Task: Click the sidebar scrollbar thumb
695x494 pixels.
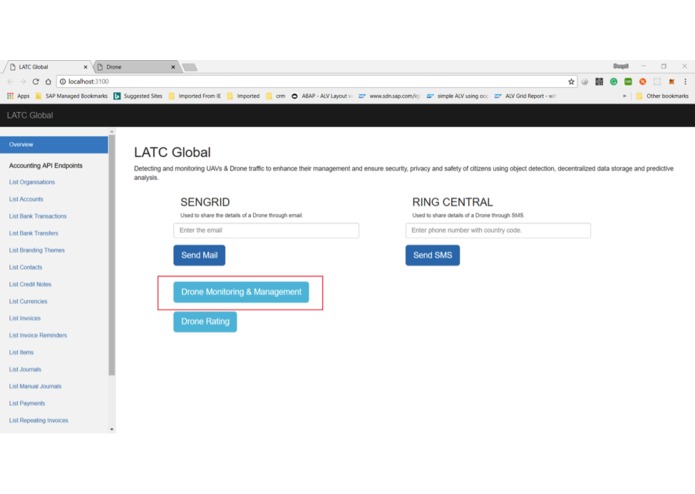Action: click(112, 255)
